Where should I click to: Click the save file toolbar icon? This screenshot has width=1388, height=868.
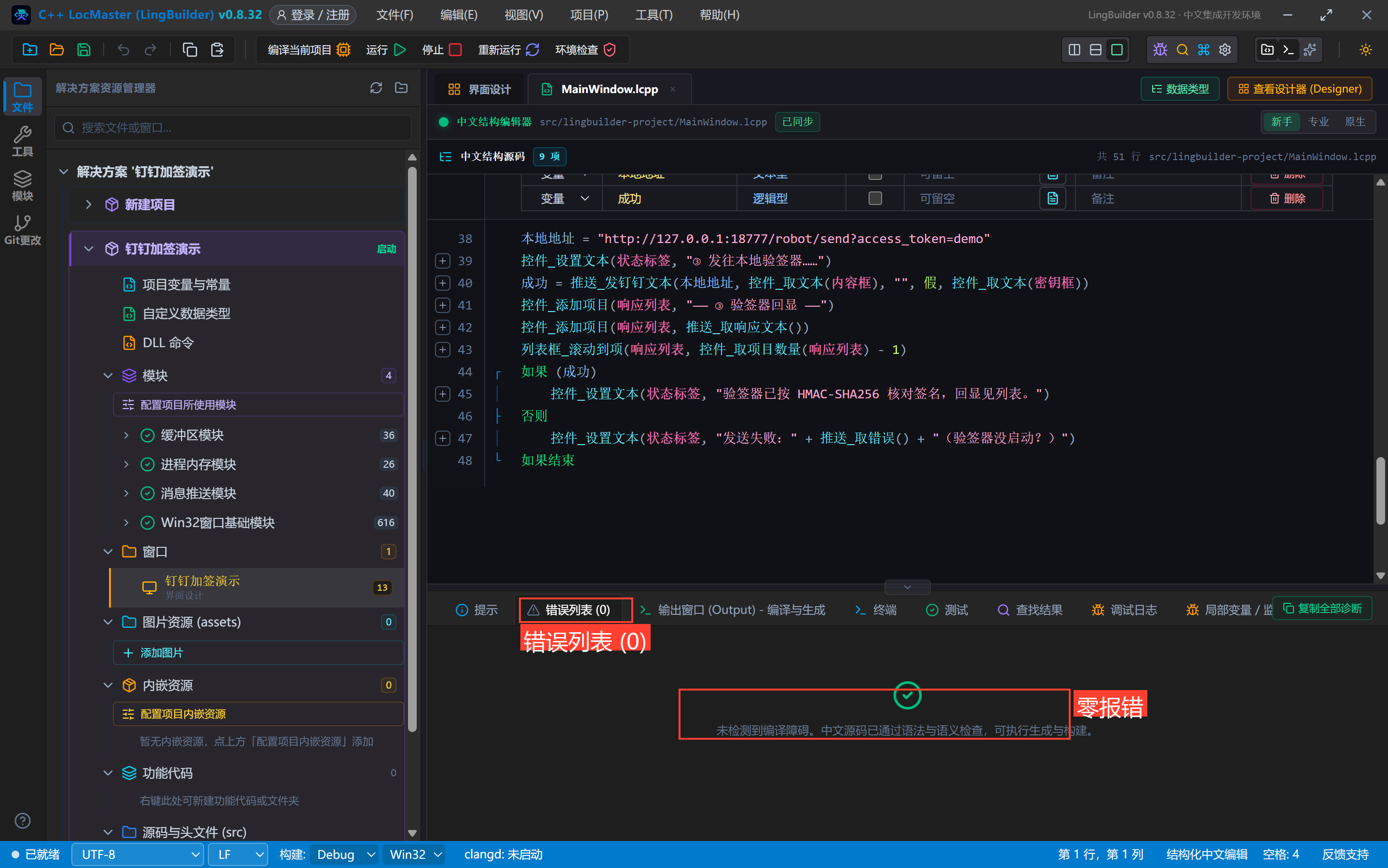tap(84, 50)
